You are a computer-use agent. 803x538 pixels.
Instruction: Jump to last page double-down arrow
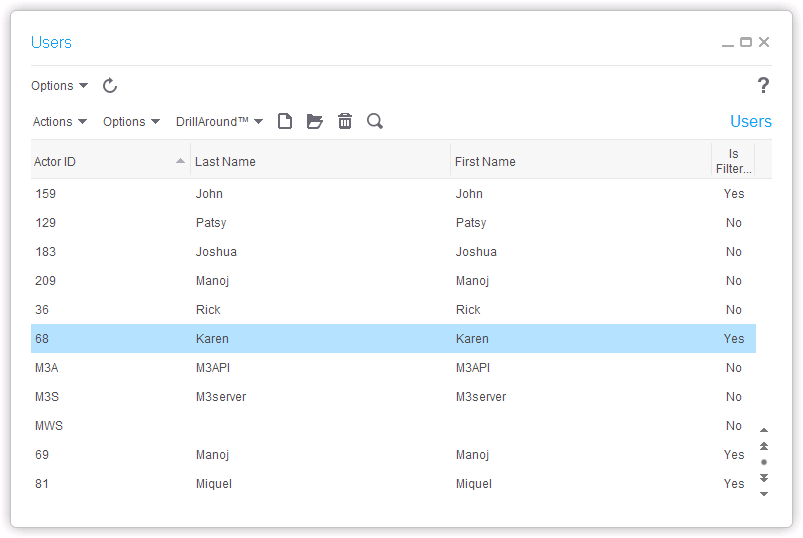[764, 478]
